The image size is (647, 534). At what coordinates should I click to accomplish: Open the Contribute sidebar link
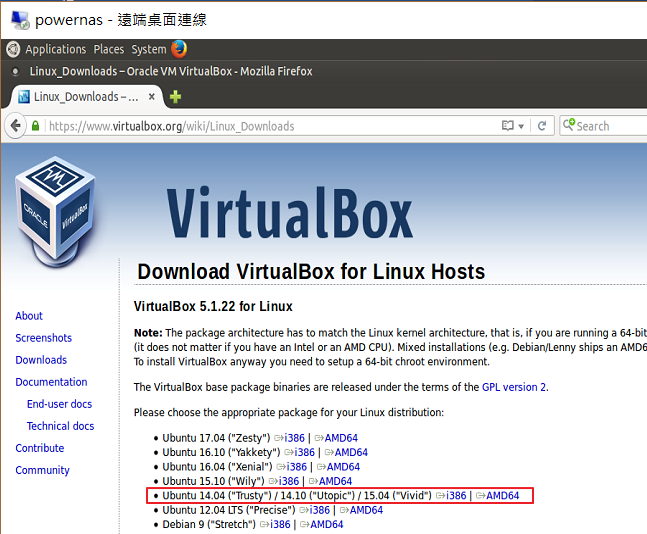click(x=40, y=448)
